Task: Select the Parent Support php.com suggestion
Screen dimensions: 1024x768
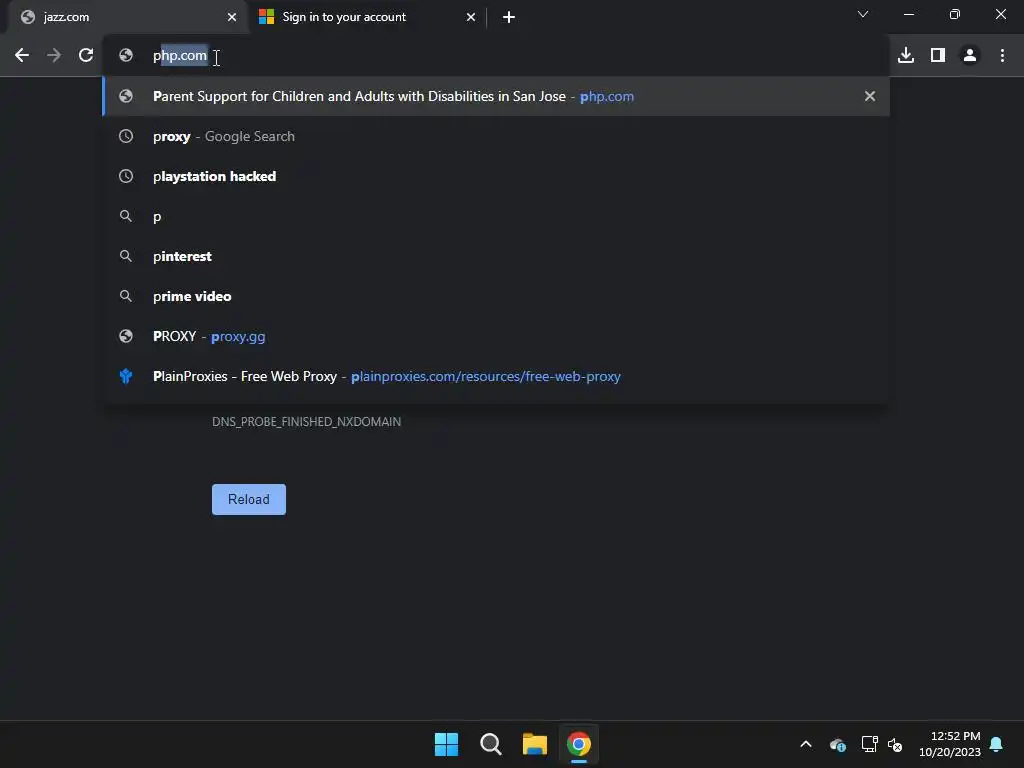Action: pos(496,96)
